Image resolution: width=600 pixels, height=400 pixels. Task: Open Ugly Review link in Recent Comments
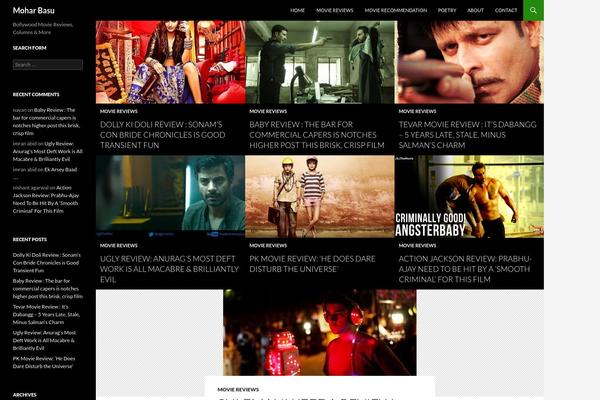tap(48, 152)
